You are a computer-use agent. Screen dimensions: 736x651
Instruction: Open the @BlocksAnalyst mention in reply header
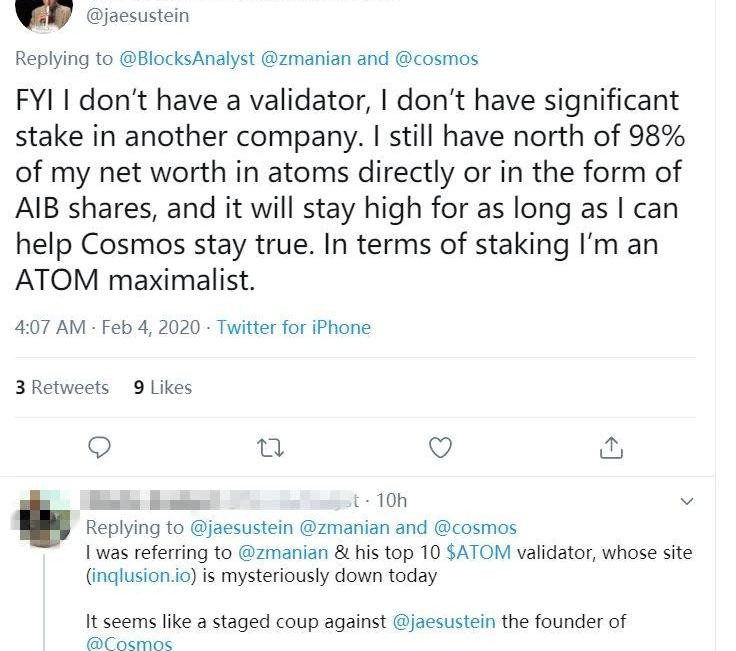tap(187, 59)
